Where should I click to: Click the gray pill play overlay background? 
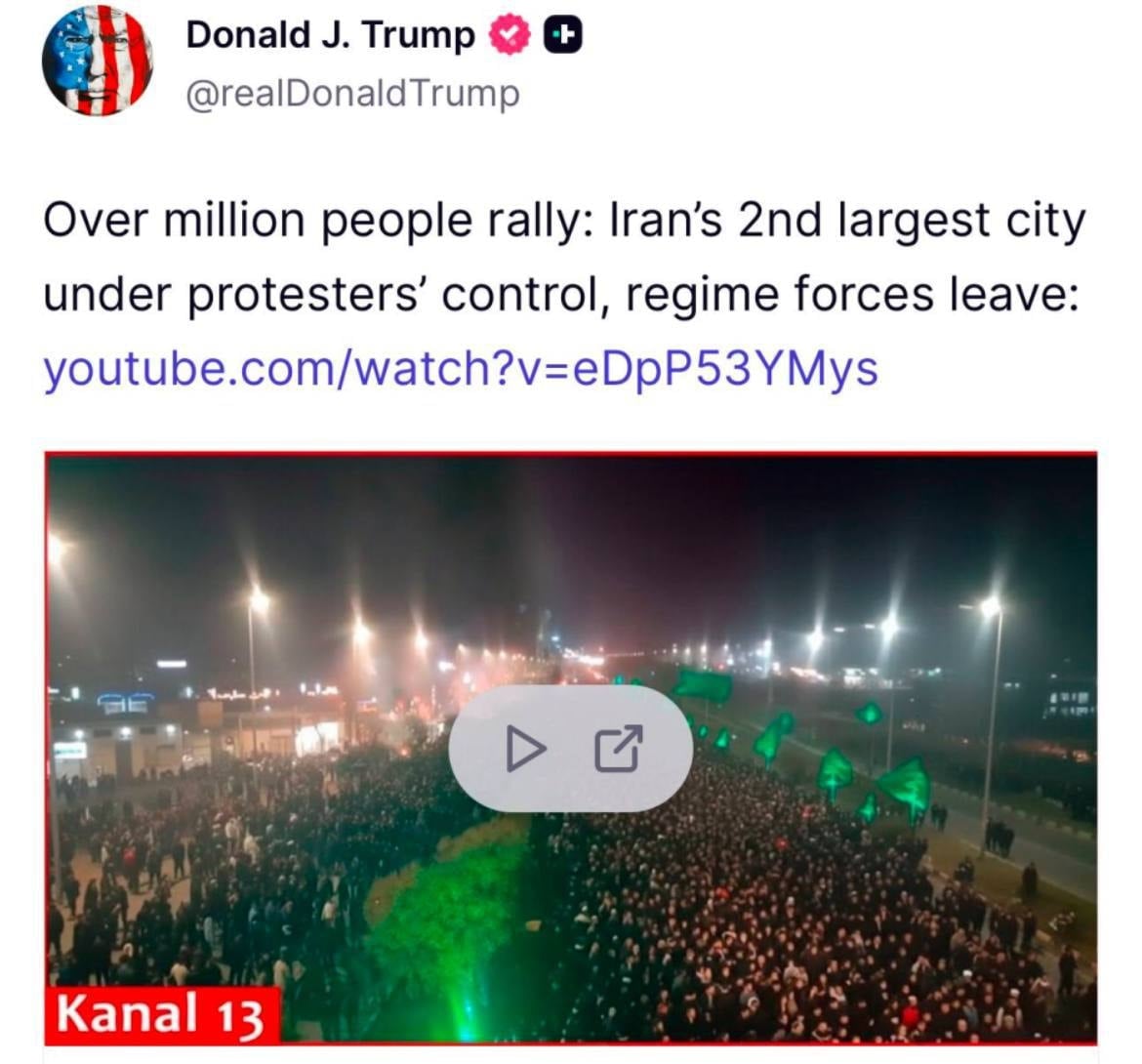click(570, 749)
